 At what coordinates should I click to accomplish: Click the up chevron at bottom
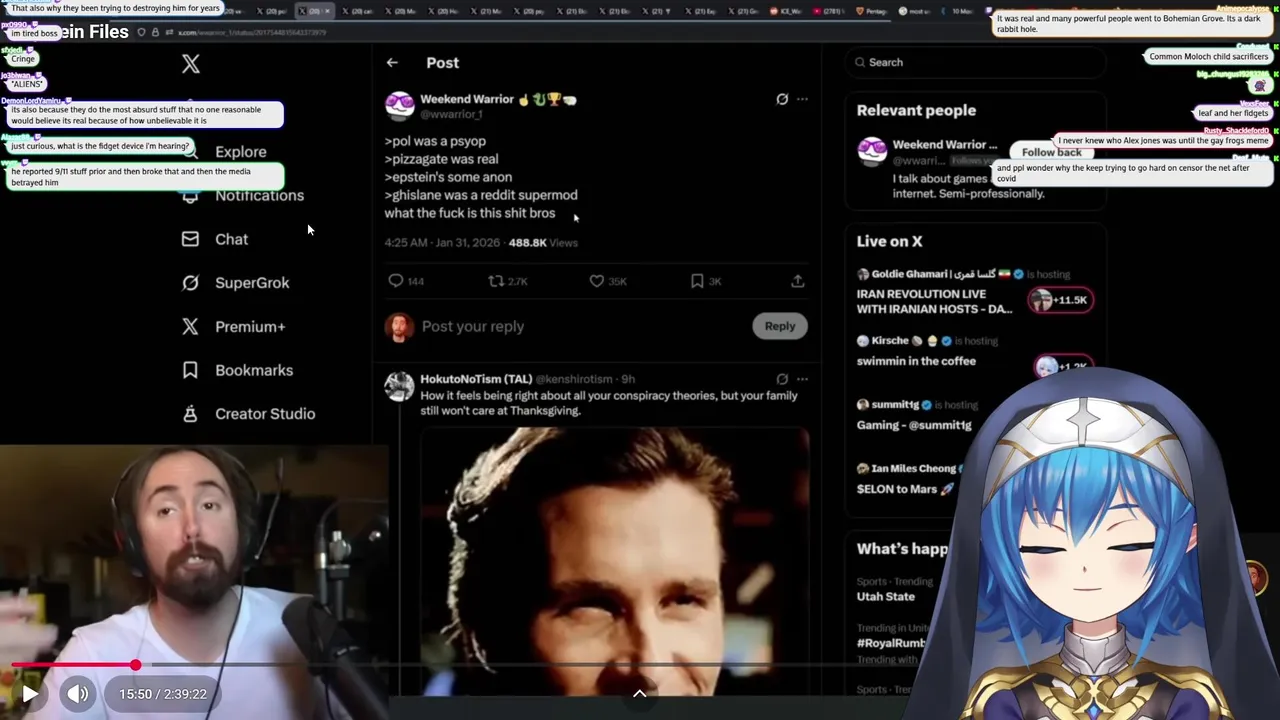tap(640, 693)
